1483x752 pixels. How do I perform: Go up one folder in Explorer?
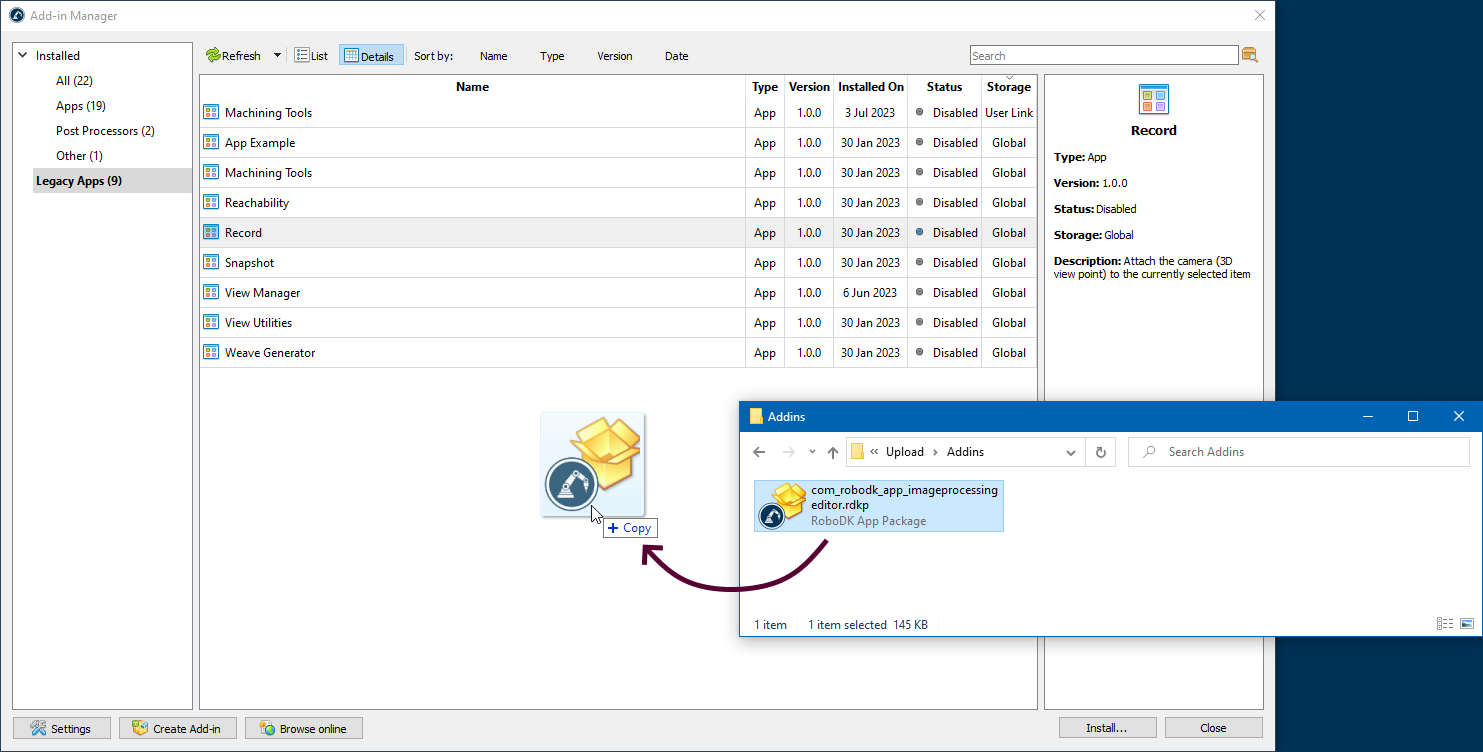(x=833, y=452)
